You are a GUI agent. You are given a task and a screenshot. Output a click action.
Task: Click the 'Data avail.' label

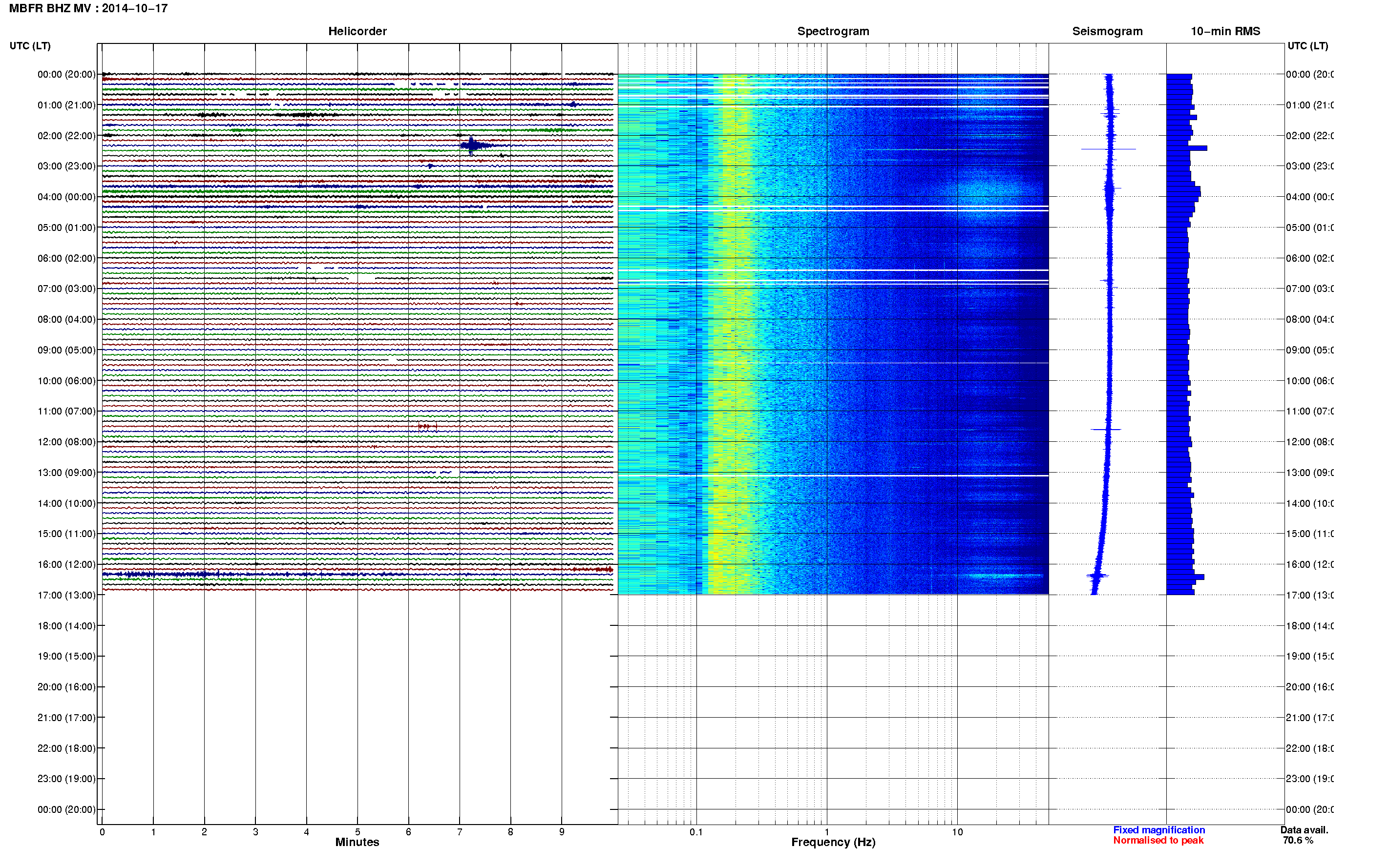[1304, 830]
